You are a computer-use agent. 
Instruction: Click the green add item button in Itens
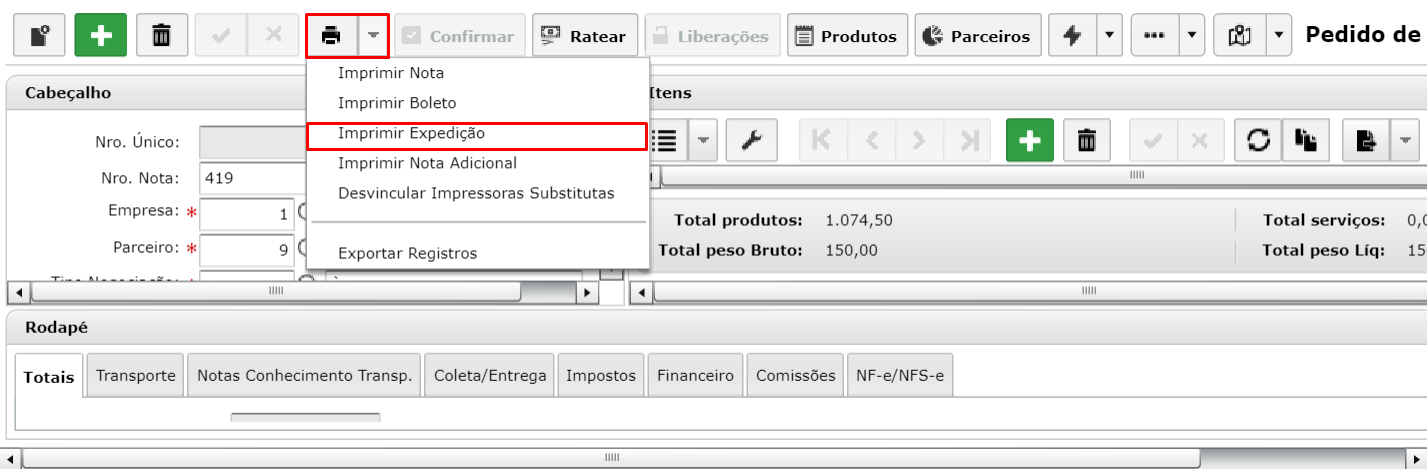click(1030, 142)
